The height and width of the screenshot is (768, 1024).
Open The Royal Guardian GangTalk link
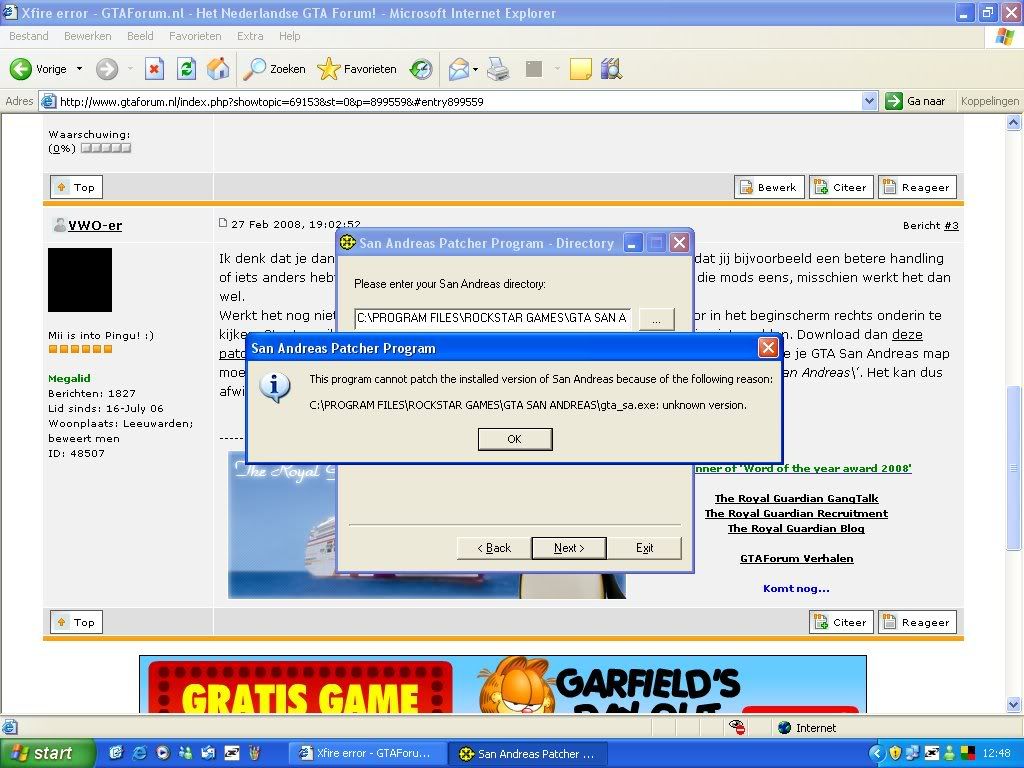point(796,498)
